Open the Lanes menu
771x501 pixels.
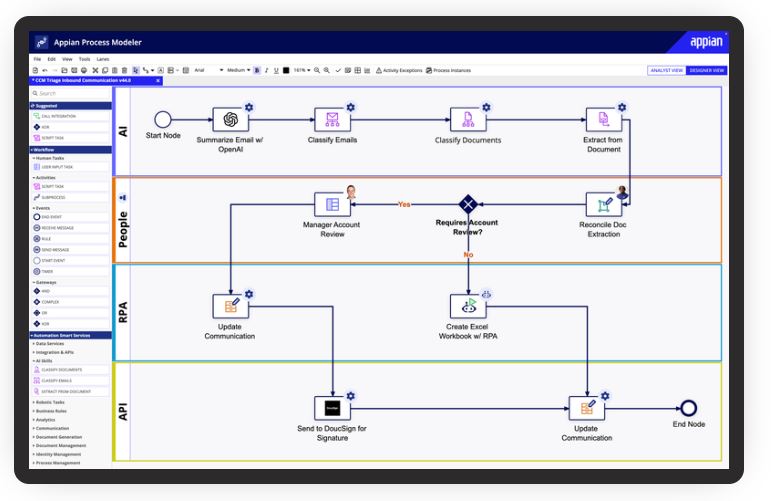(102, 59)
